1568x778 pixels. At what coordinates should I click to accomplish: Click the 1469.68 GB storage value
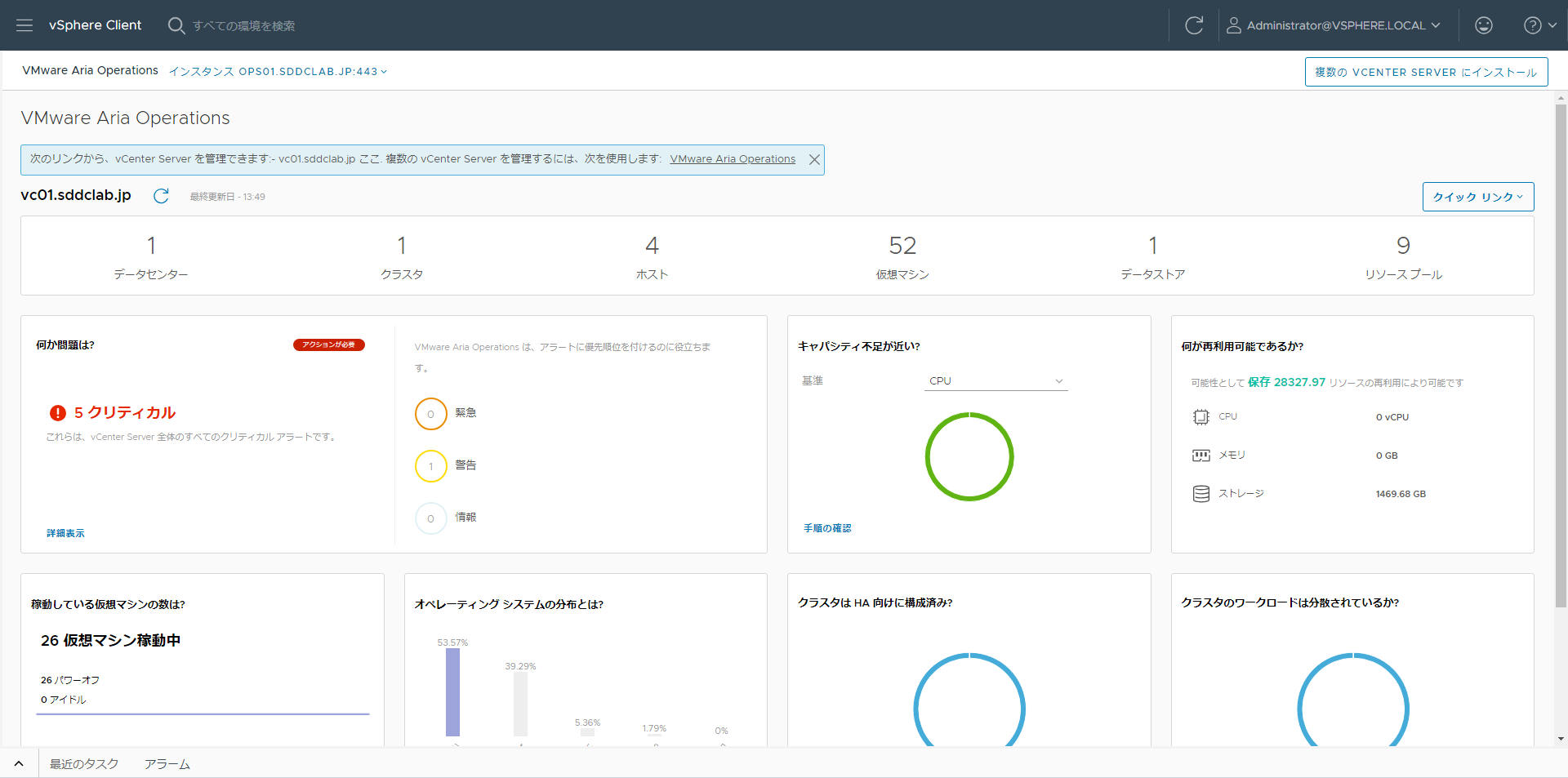pos(1401,494)
